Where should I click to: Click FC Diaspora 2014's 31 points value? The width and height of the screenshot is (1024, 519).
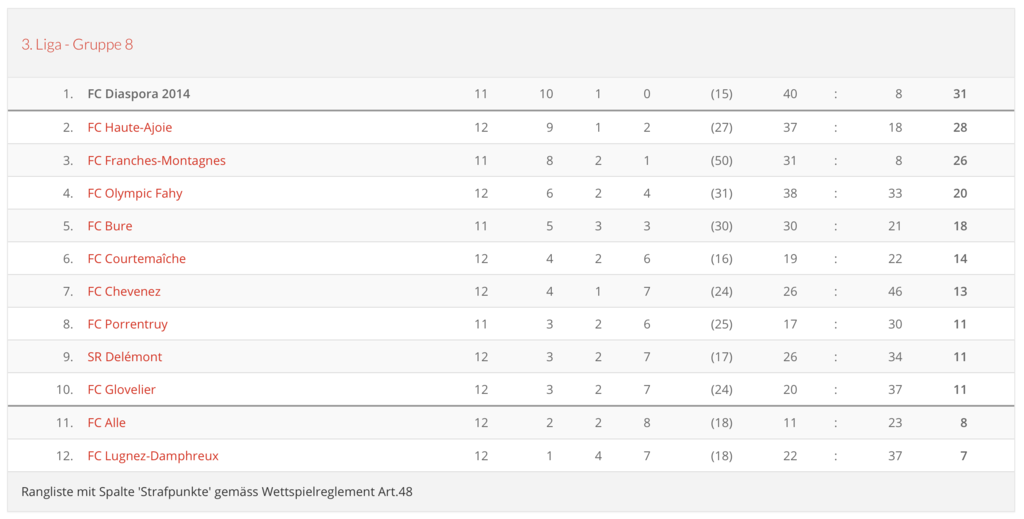click(x=960, y=94)
